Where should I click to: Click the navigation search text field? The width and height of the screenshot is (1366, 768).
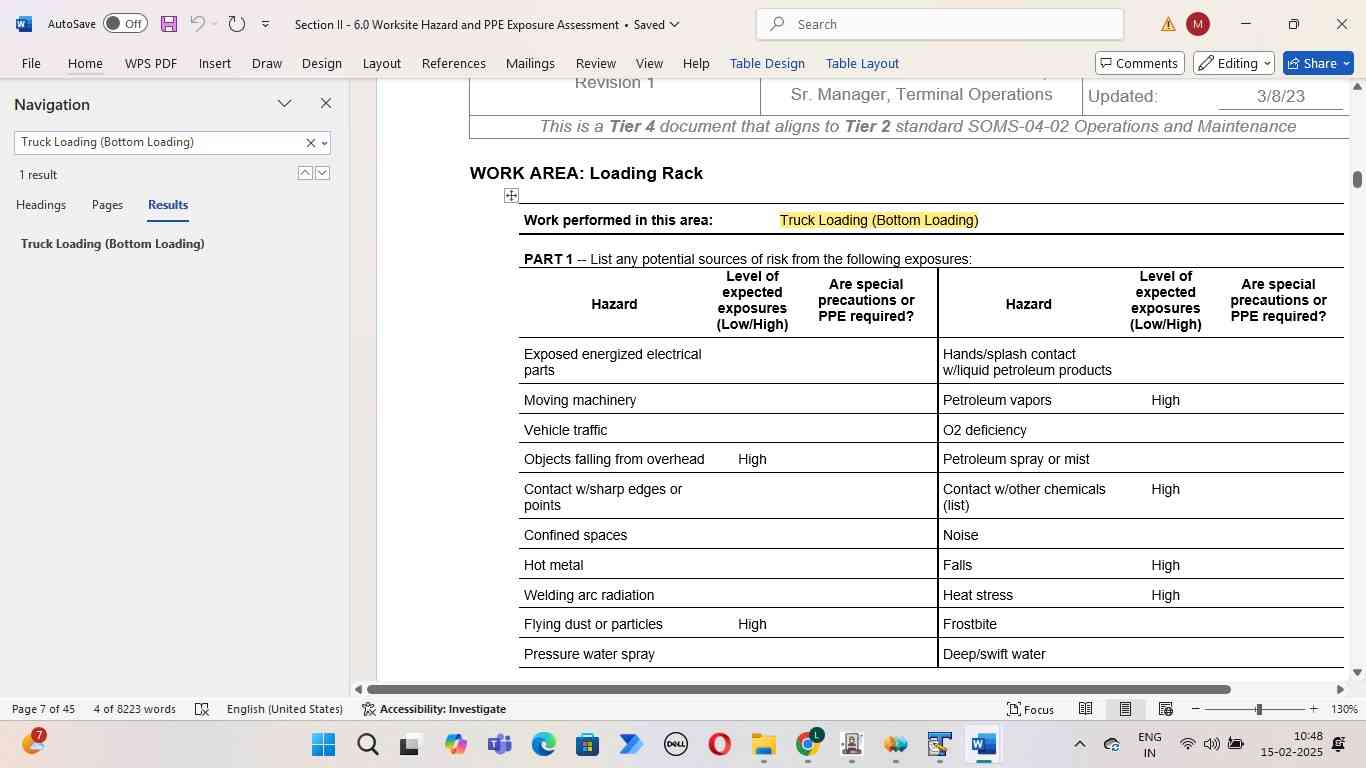tap(160, 142)
